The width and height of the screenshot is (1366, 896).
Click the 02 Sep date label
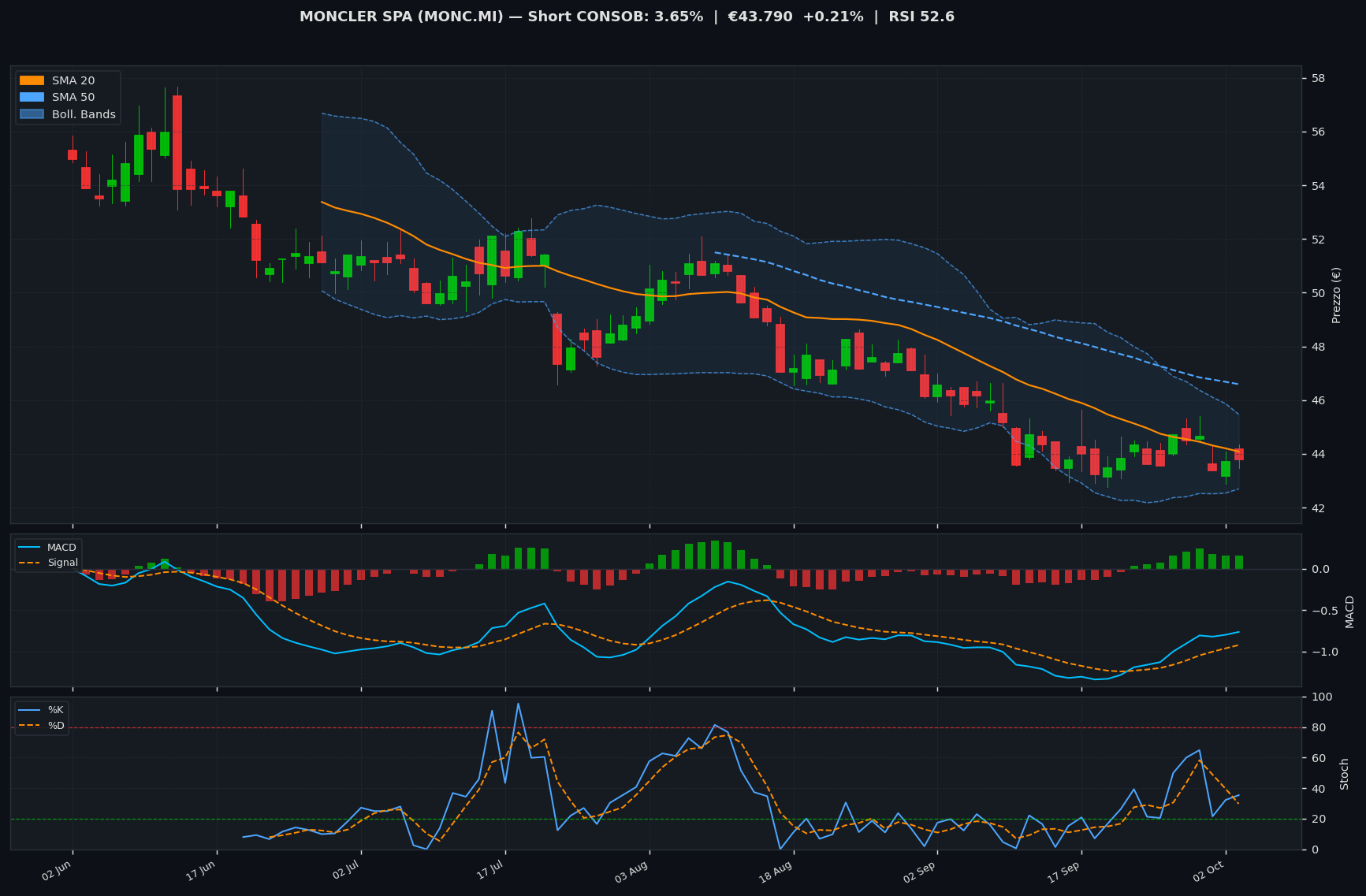tap(921, 872)
